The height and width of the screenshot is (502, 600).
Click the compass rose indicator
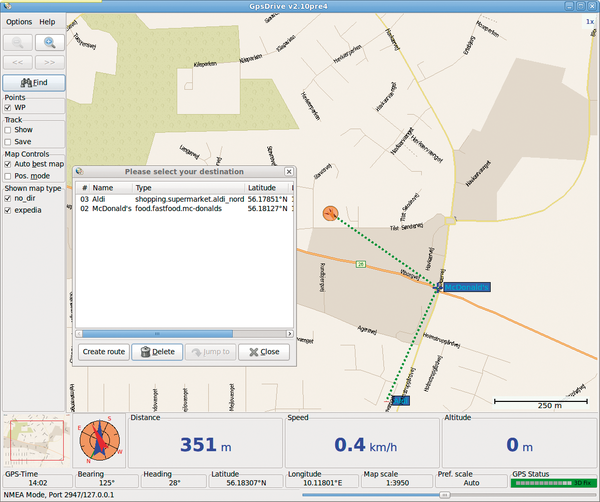pyautogui.click(x=98, y=438)
